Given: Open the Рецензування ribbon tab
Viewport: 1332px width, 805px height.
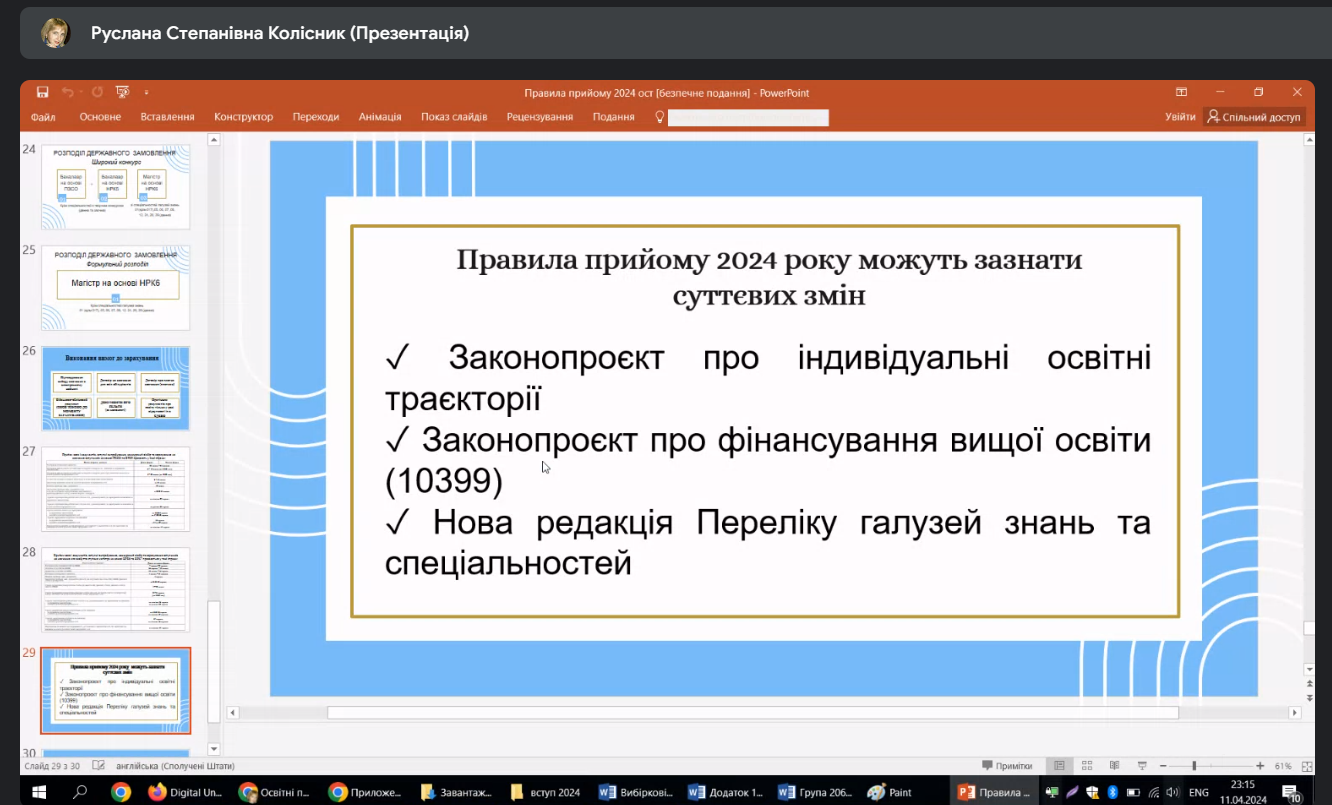Looking at the screenshot, I should [x=540, y=117].
